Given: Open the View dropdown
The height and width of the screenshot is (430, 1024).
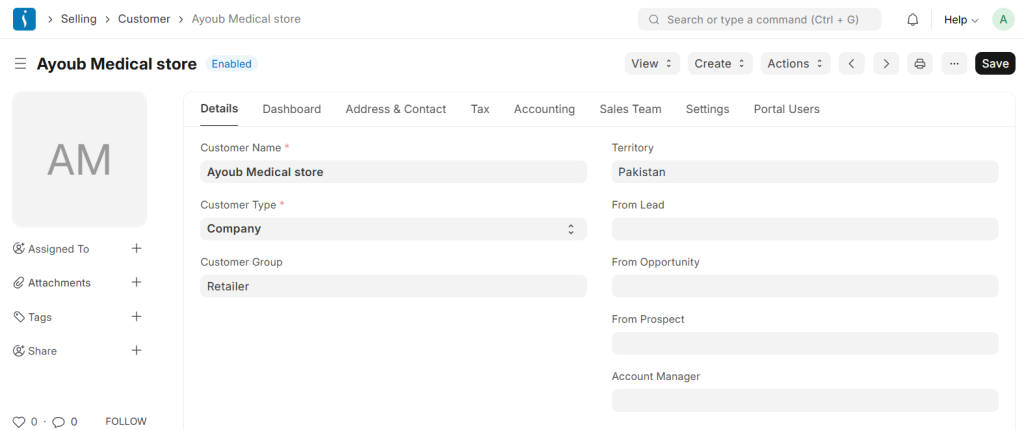Looking at the screenshot, I should click(652, 63).
